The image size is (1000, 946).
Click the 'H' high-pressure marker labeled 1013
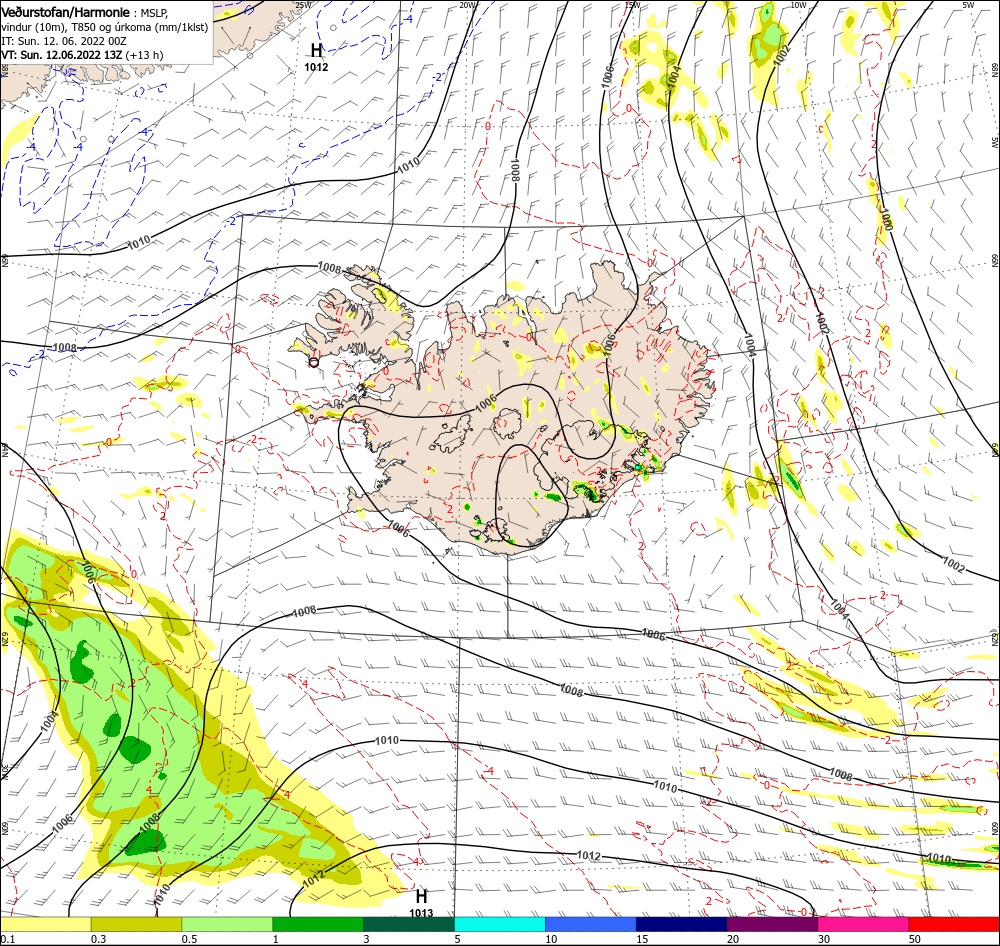(421, 896)
